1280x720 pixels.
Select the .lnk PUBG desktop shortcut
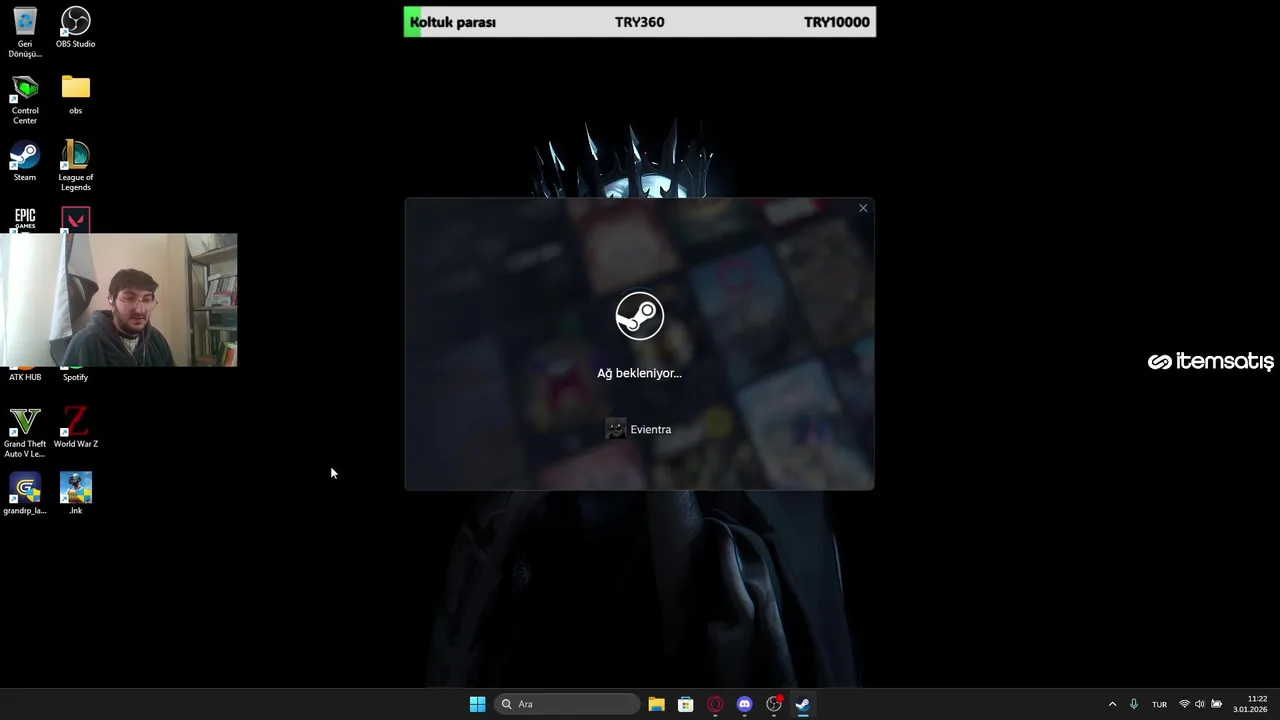click(76, 494)
